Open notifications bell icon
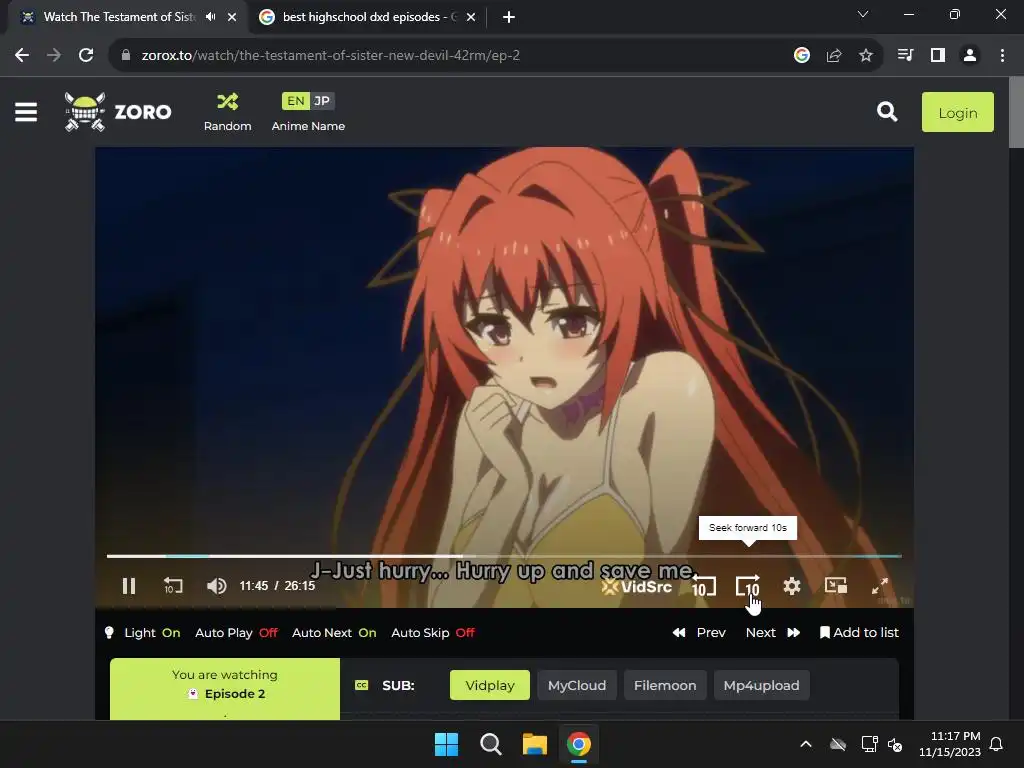The width and height of the screenshot is (1024, 768). pos(997,744)
